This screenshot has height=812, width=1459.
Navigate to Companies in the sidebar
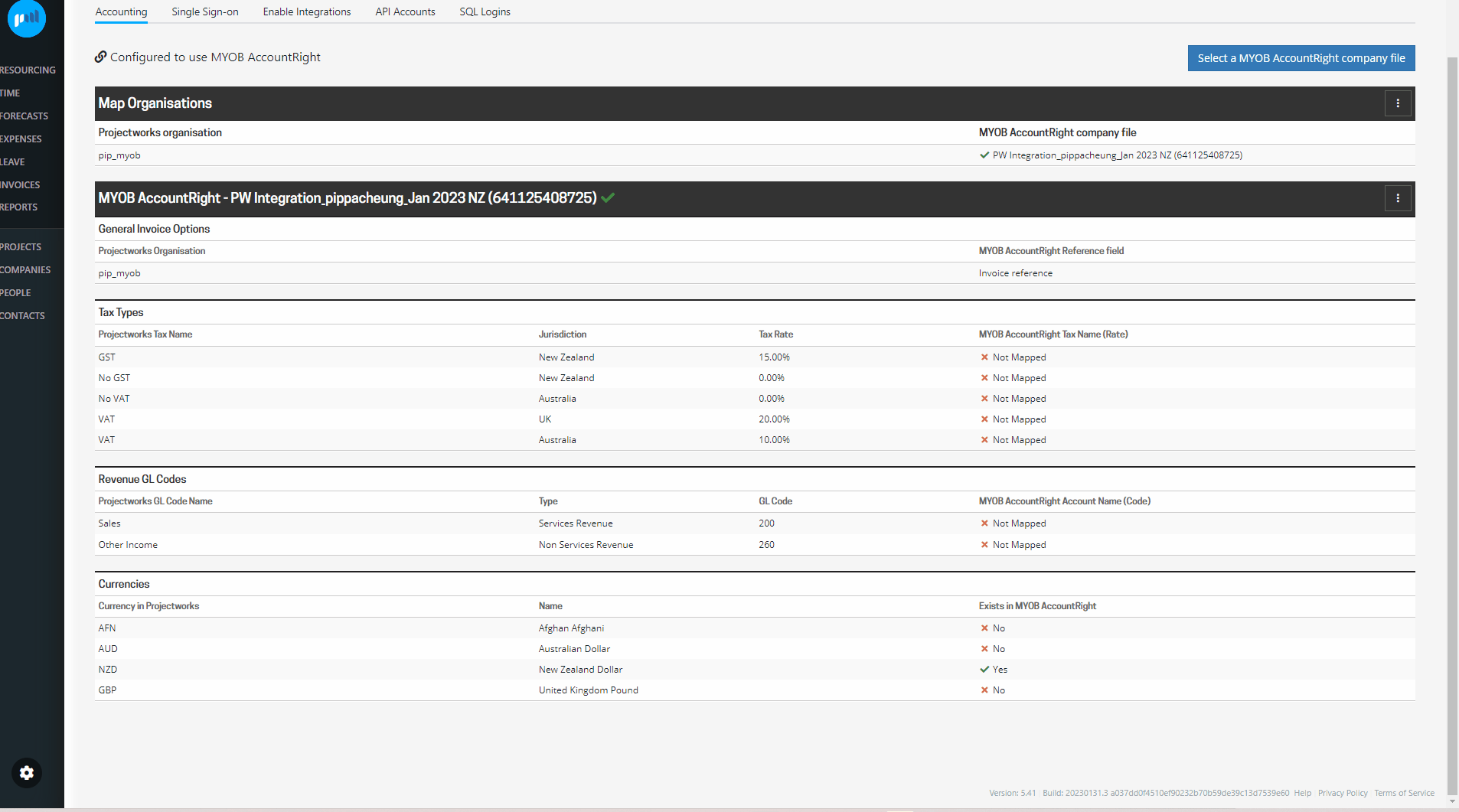click(x=25, y=269)
